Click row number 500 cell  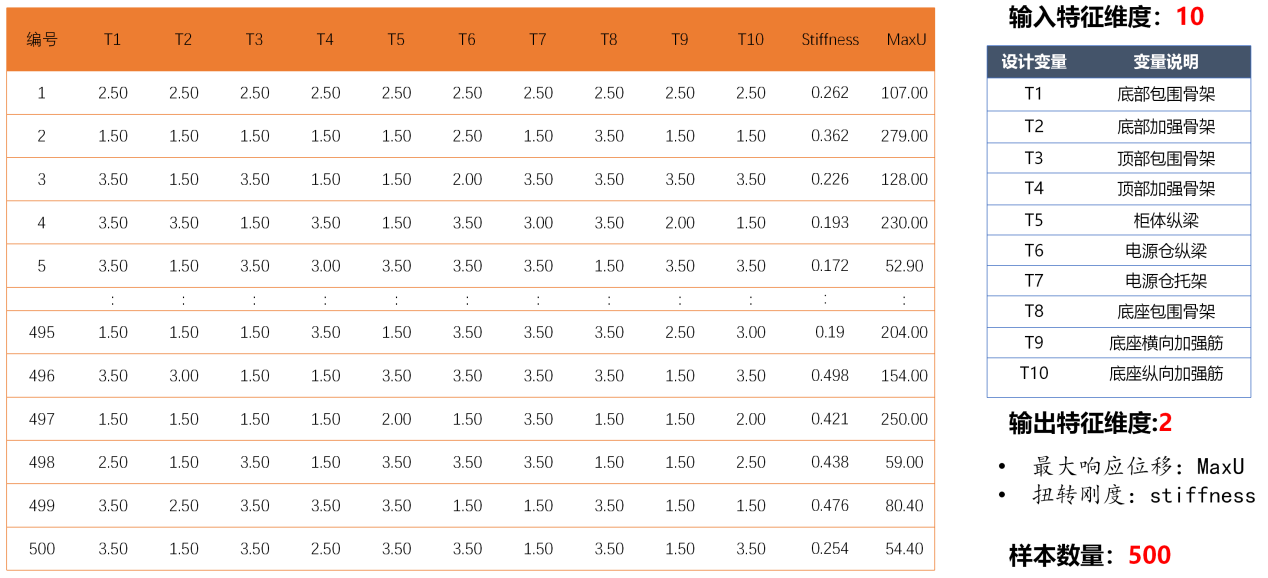coord(41,549)
